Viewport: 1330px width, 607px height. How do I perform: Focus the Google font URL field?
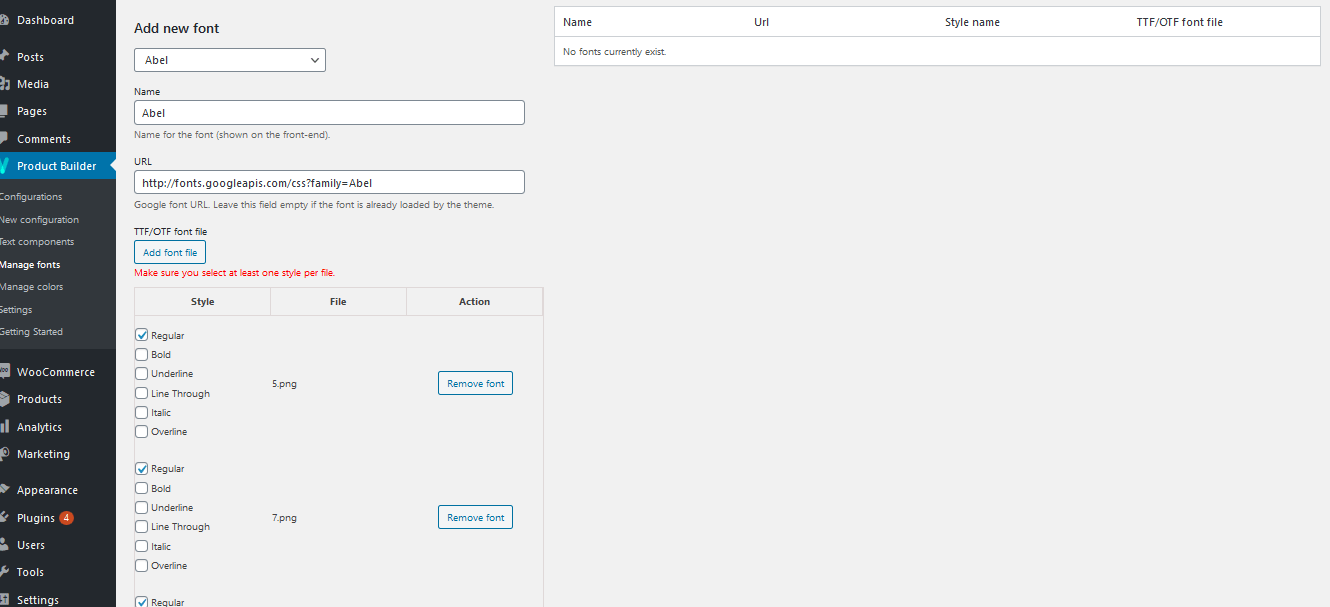point(329,182)
